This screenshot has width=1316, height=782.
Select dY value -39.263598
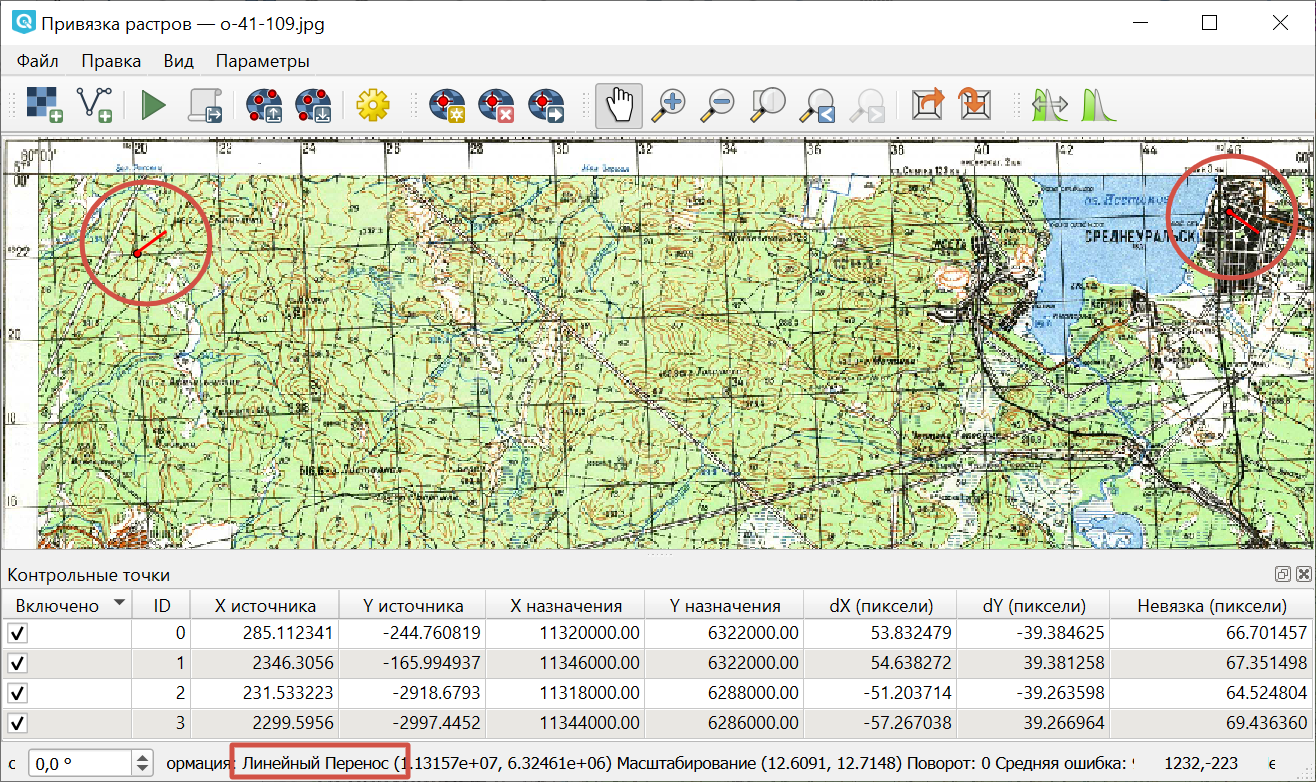(x=1034, y=692)
